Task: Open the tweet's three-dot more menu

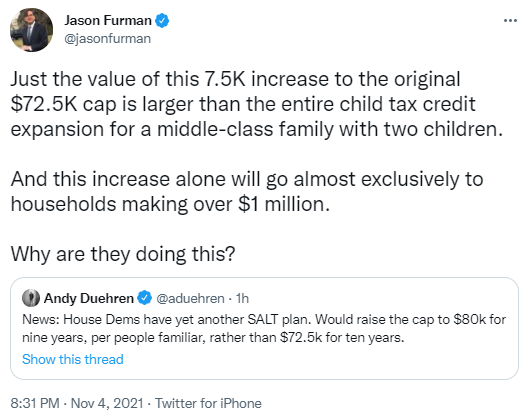Action: [510, 21]
